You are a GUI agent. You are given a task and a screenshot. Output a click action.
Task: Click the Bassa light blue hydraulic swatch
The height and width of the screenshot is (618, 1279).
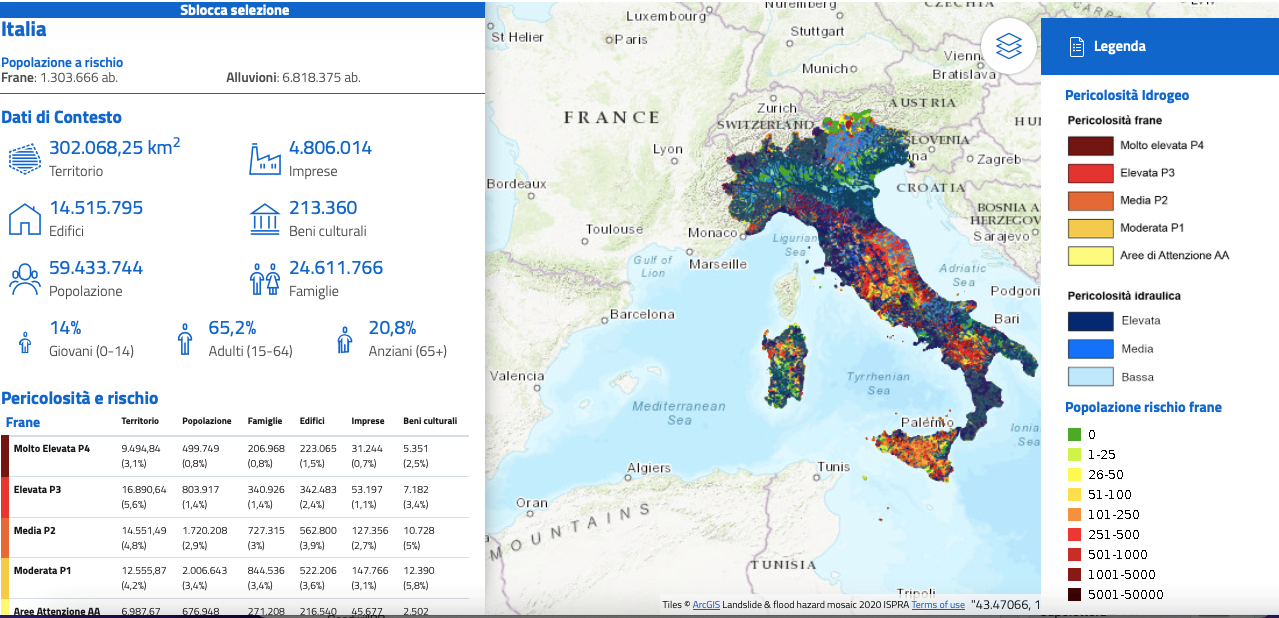pos(1090,377)
